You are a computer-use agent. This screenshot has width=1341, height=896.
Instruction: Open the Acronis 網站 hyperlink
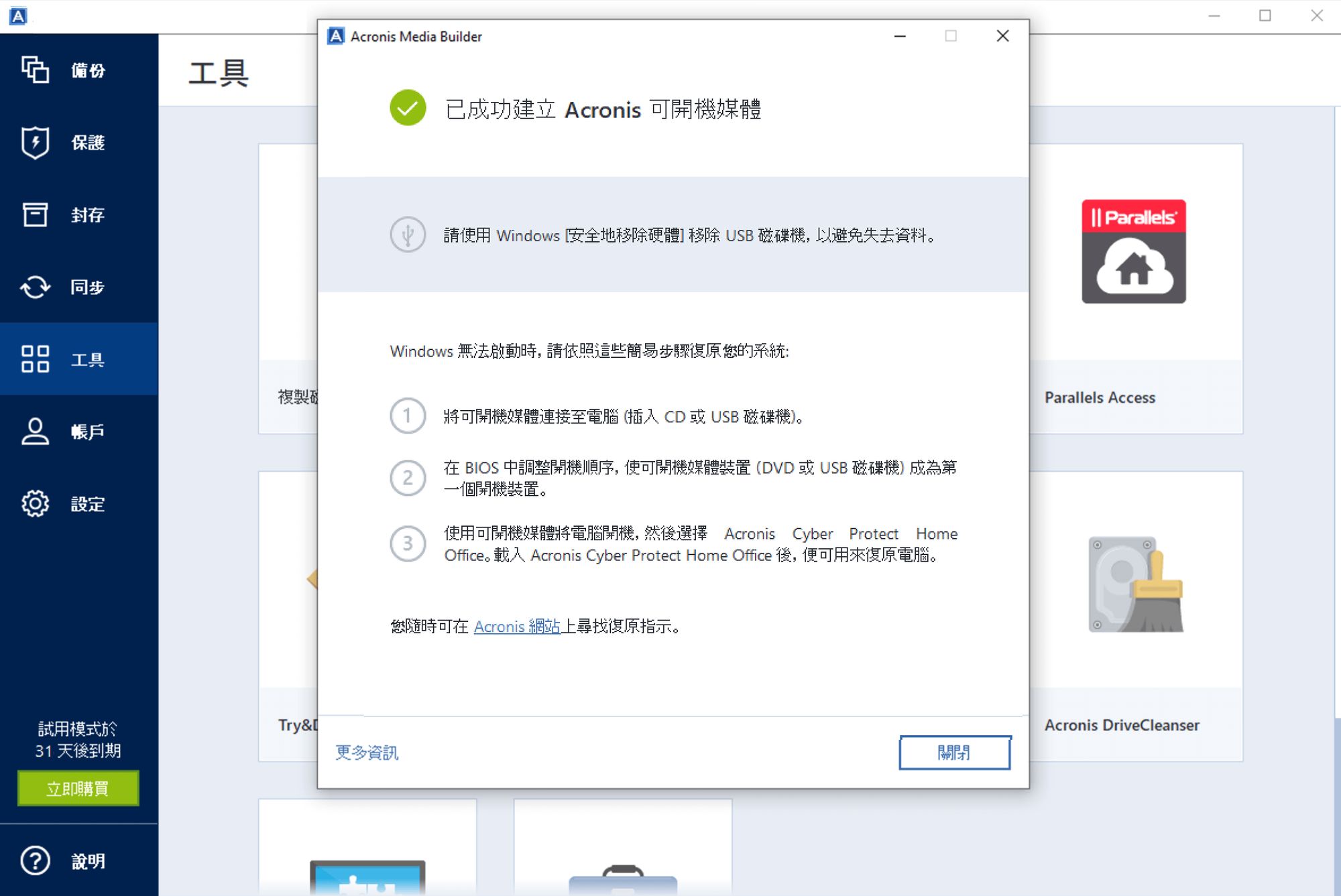[517, 626]
